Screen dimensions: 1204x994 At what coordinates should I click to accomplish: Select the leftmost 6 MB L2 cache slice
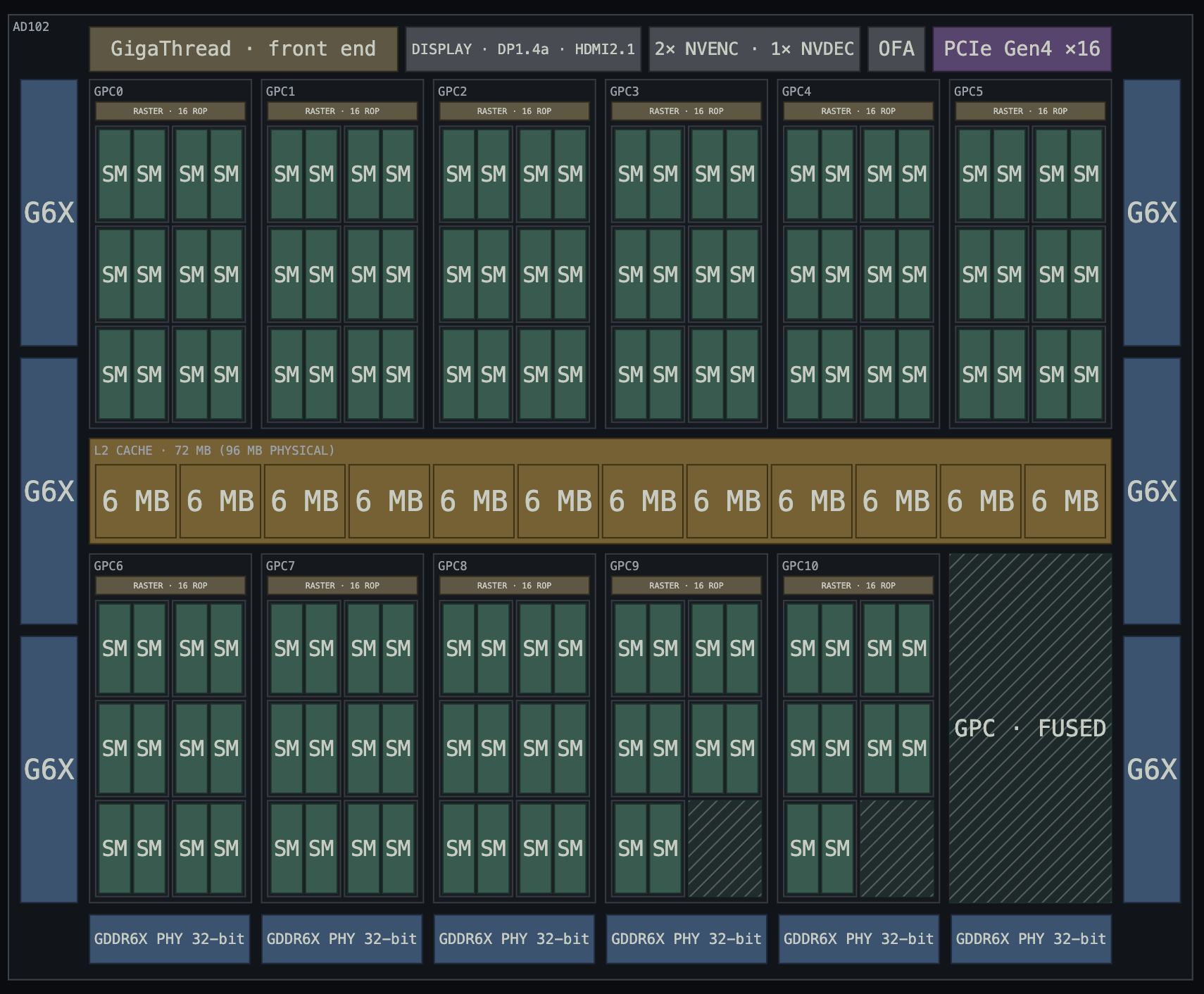pos(136,501)
